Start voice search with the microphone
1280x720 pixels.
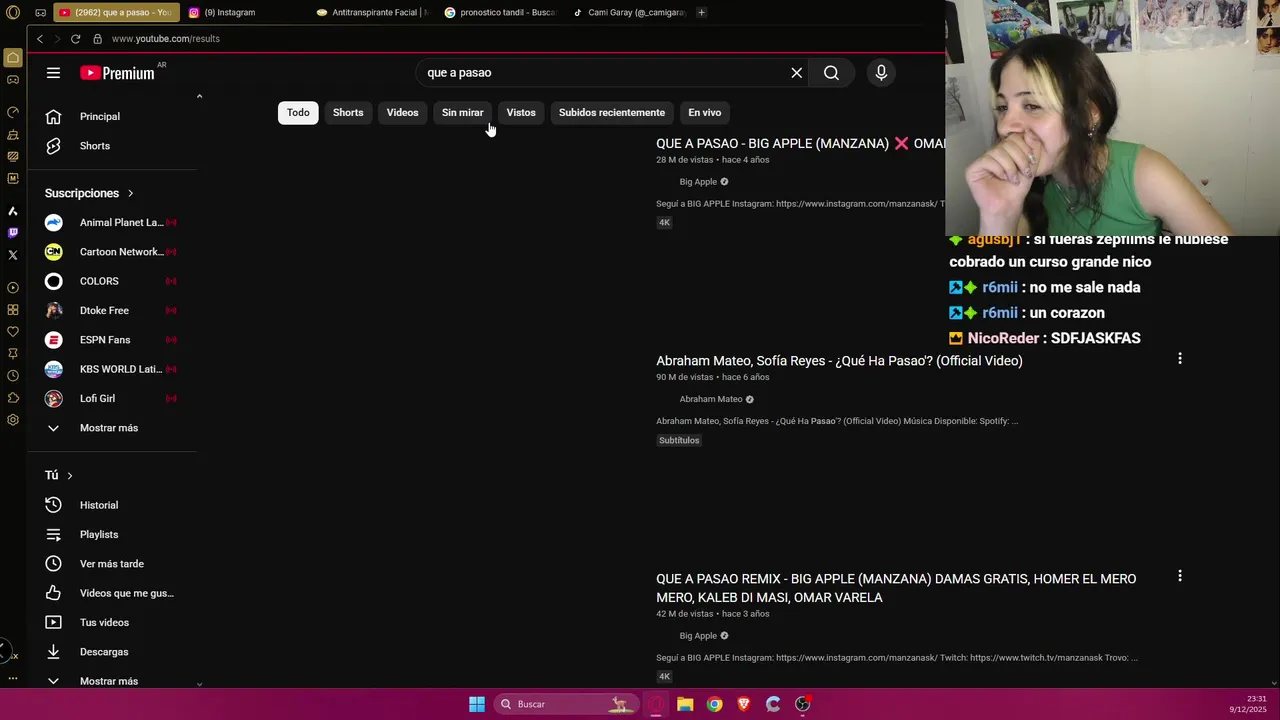[x=881, y=73]
